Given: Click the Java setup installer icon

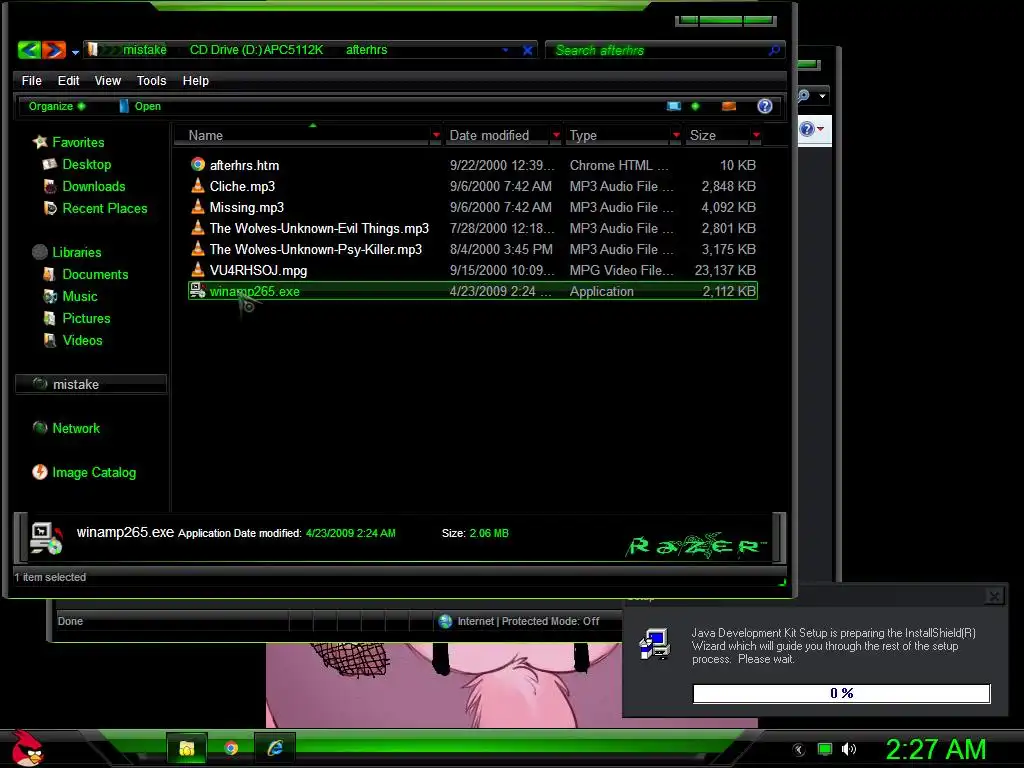Looking at the screenshot, I should (654, 644).
